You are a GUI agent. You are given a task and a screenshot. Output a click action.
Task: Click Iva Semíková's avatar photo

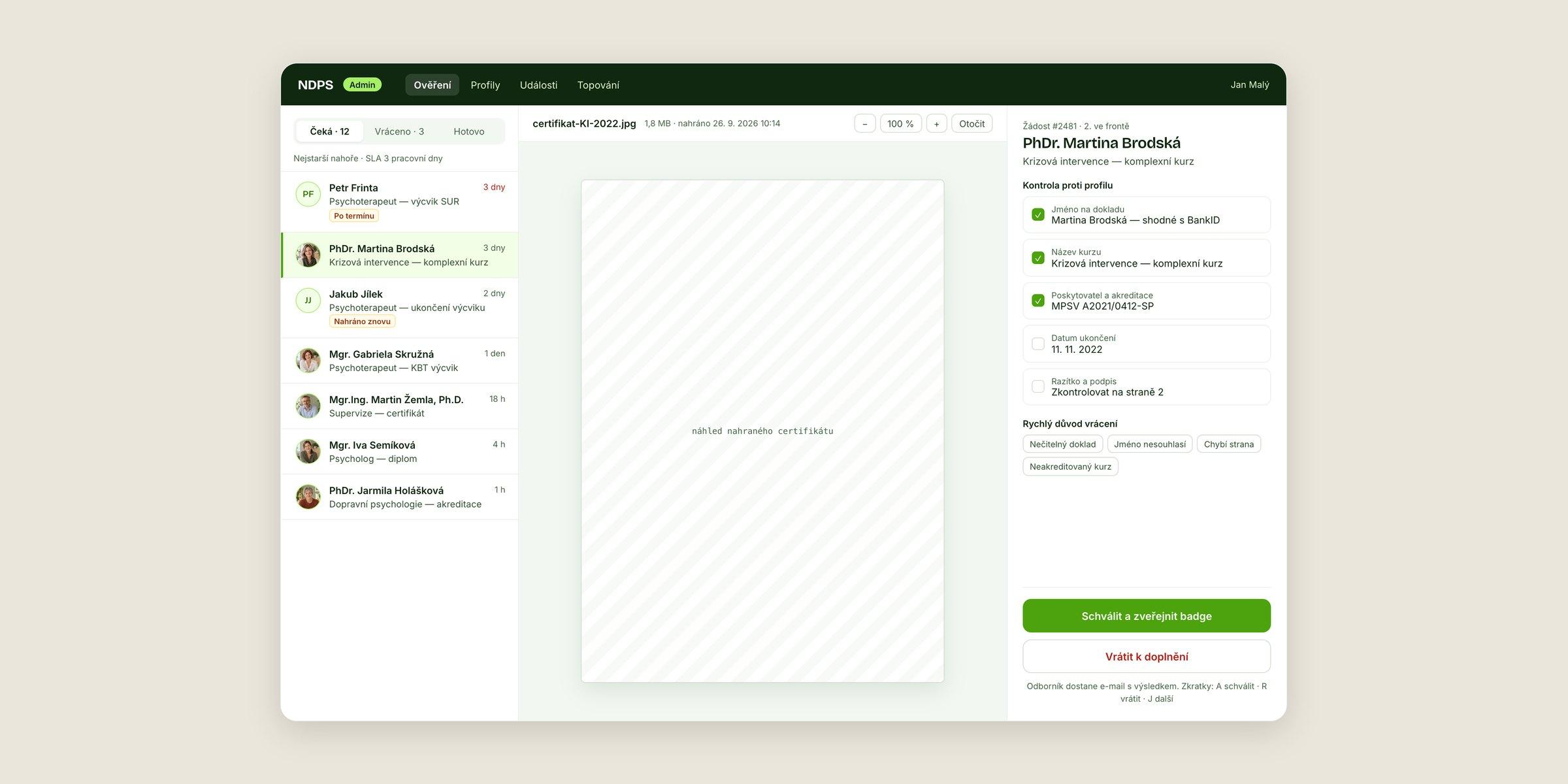point(308,451)
